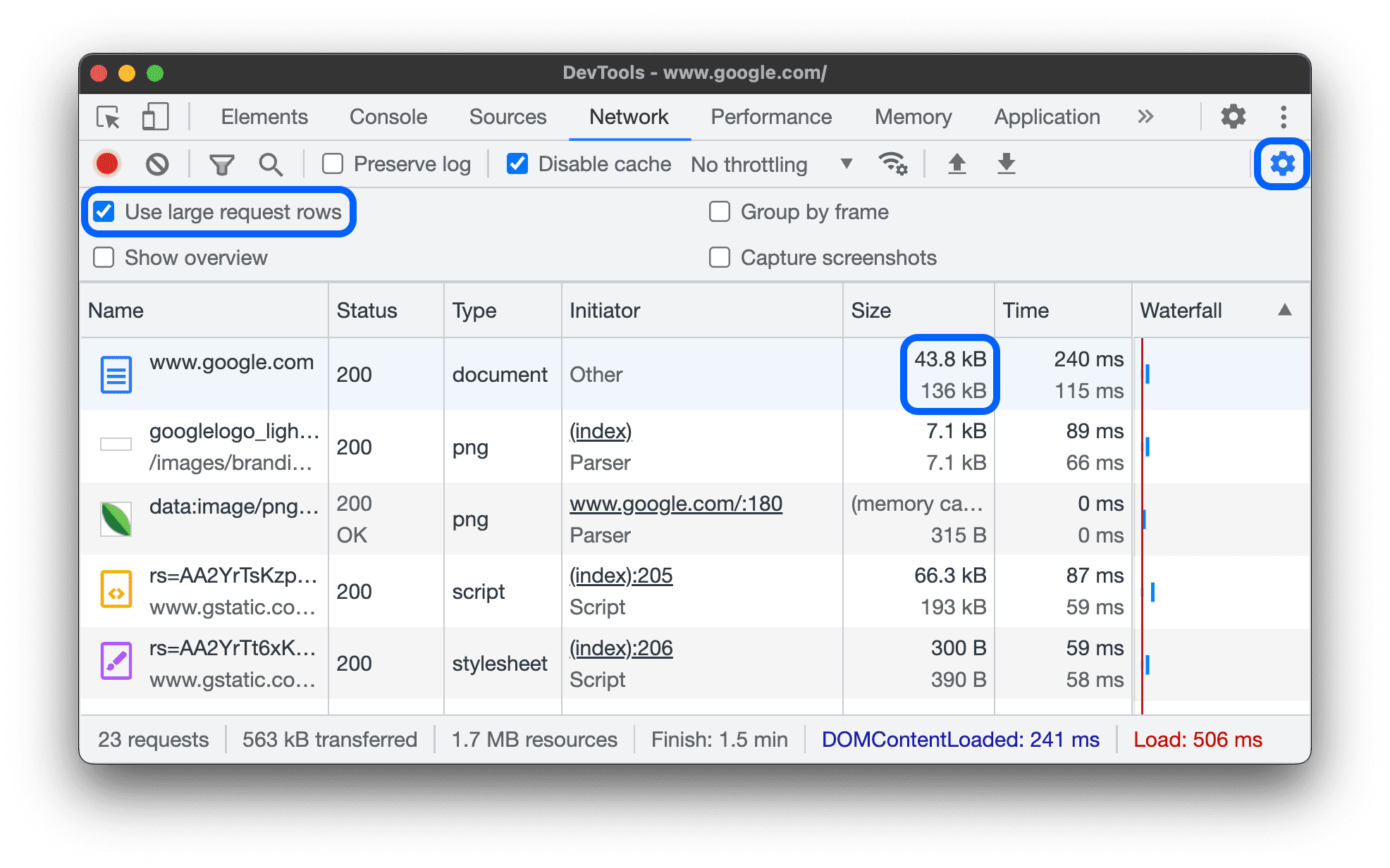Click the search network requests icon
1390x868 pixels.
click(270, 162)
